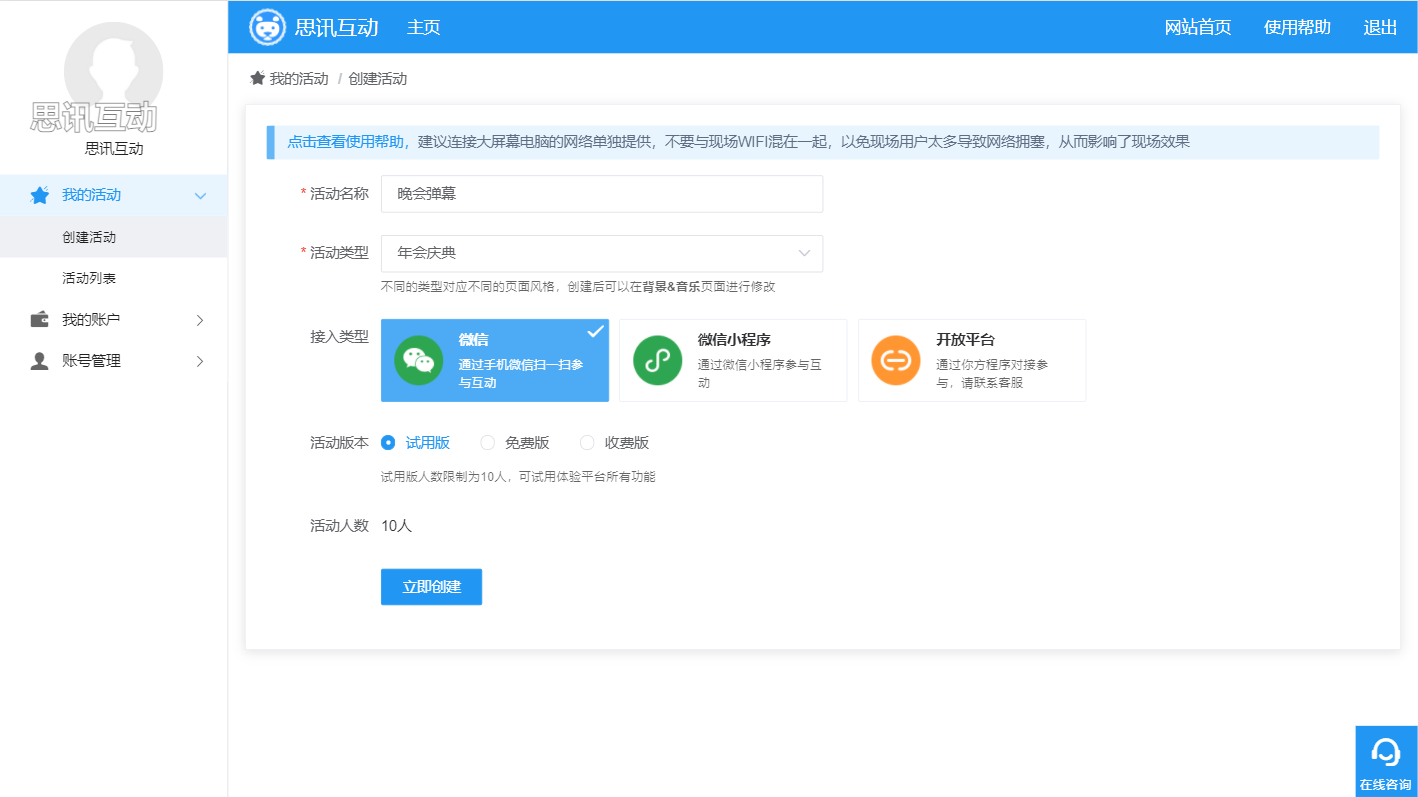Click 点击查看使用帮助 link in notice

[346, 142]
